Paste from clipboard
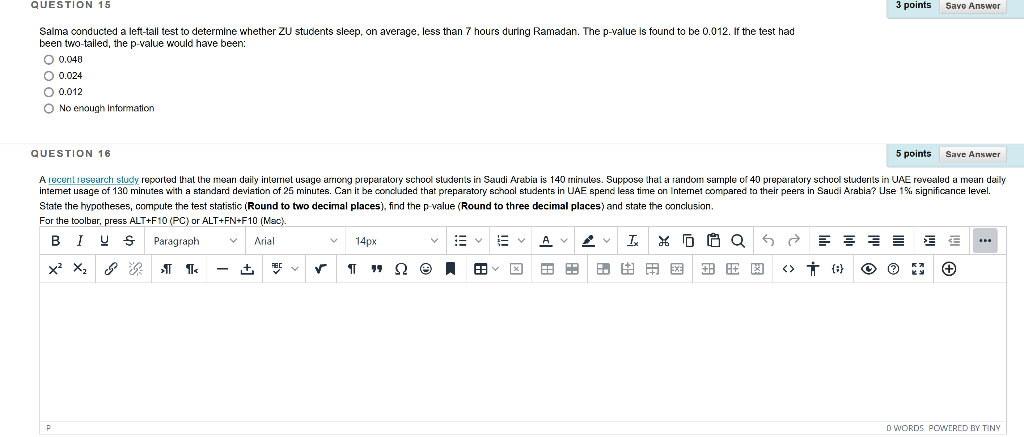Screen dimensions: 1024x437 click(713, 241)
